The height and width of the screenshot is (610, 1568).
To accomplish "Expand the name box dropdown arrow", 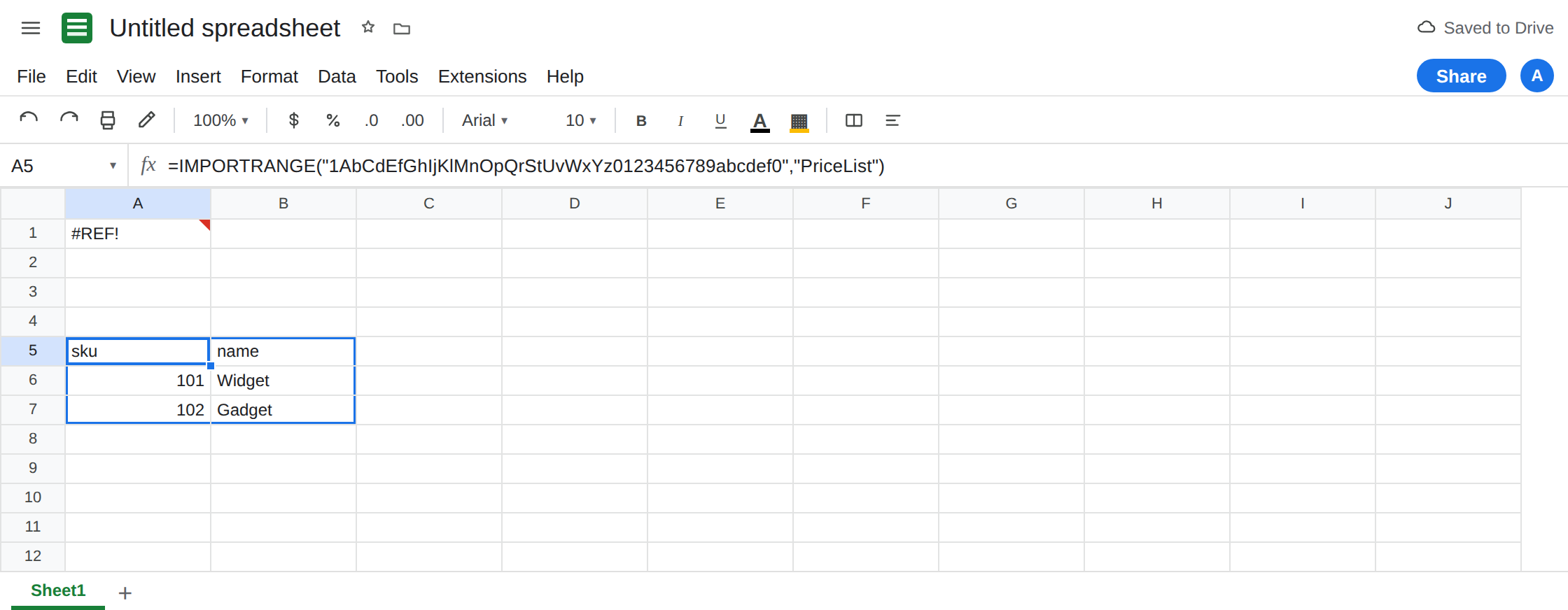I will click(113, 166).
